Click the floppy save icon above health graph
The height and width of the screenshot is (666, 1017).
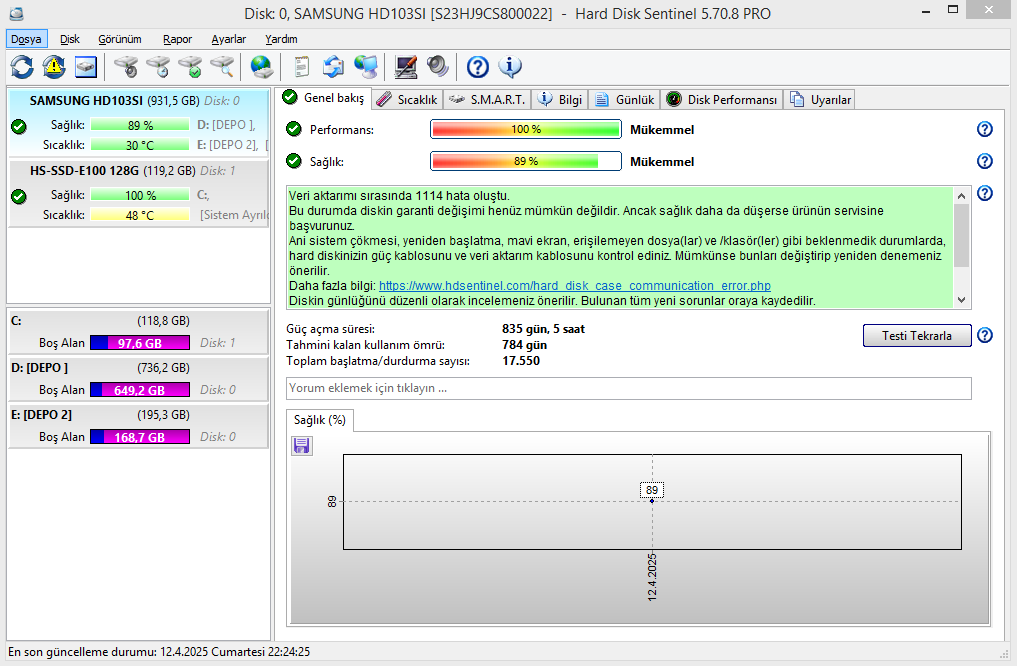point(302,446)
